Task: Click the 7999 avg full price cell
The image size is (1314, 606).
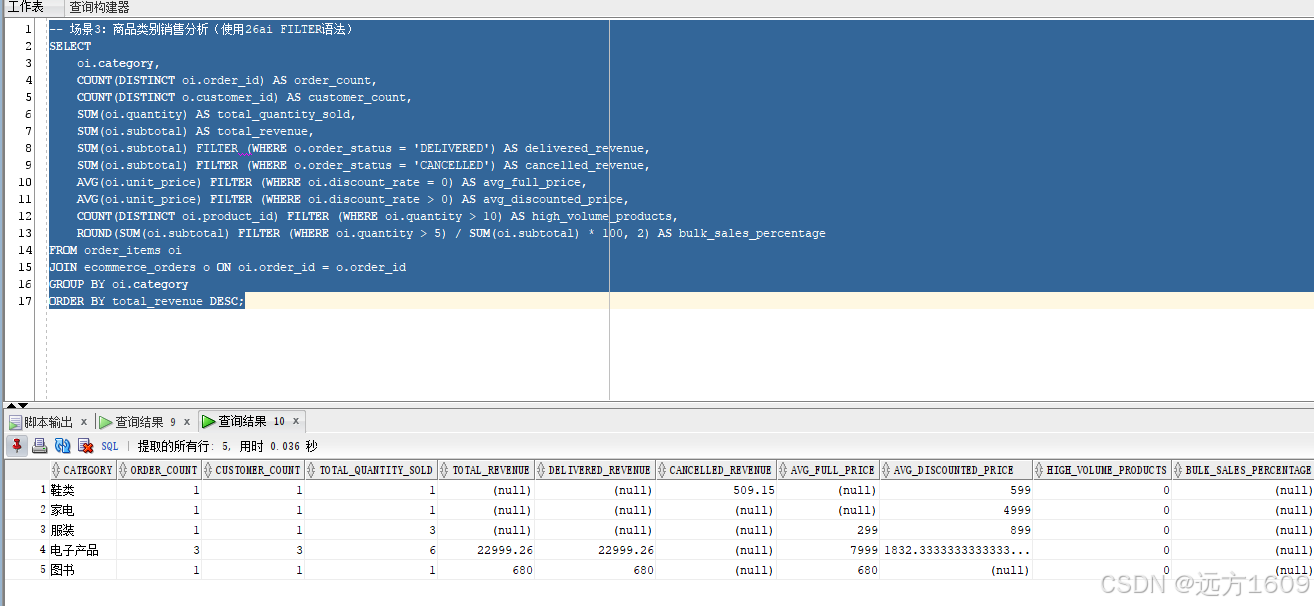Action: coord(827,550)
